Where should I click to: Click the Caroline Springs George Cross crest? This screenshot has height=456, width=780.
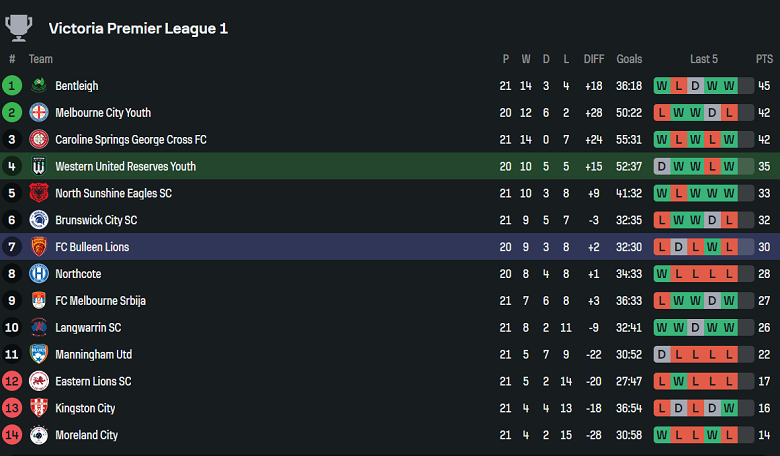click(x=39, y=140)
